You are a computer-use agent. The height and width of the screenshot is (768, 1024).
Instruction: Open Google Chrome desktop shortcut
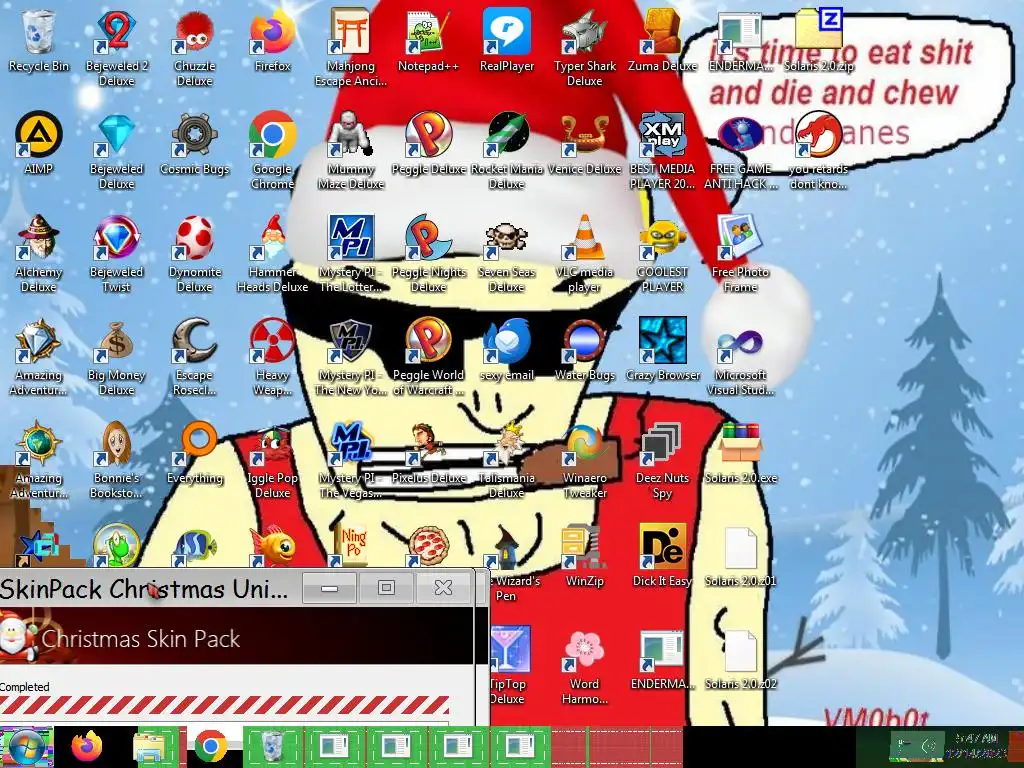272,151
